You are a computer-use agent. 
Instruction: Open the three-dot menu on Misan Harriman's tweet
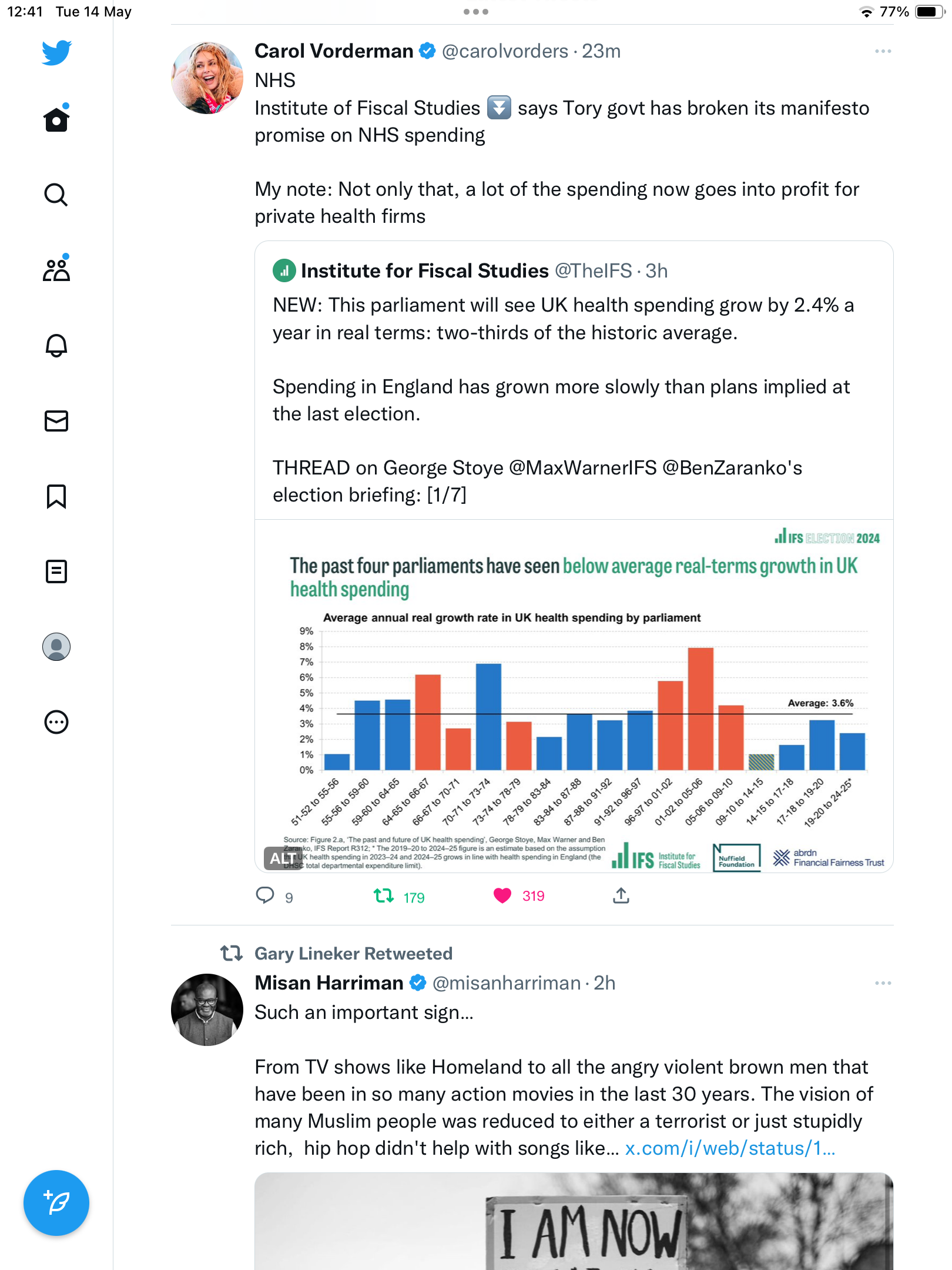(883, 983)
